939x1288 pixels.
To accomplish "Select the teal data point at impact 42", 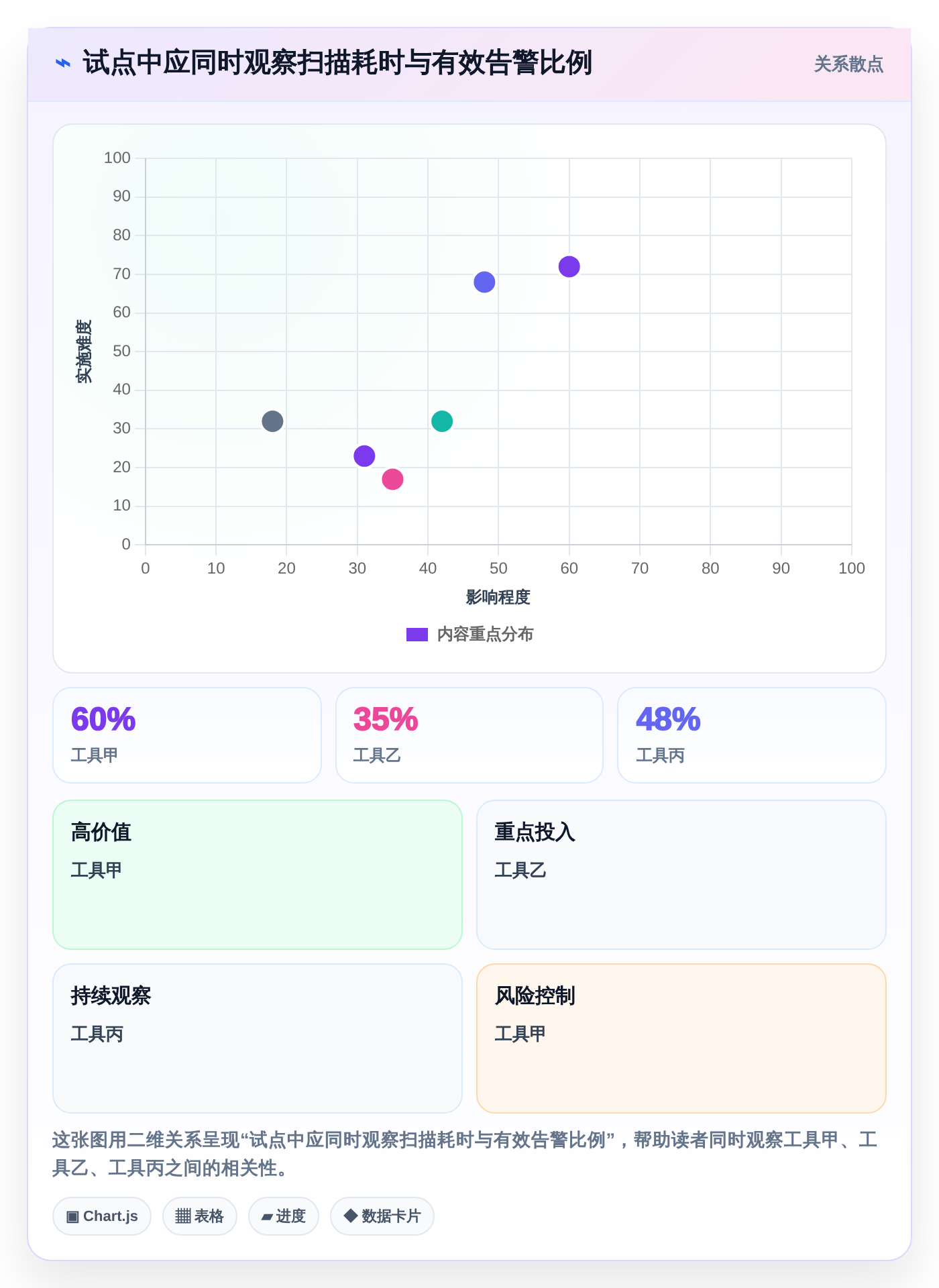I will tap(442, 421).
